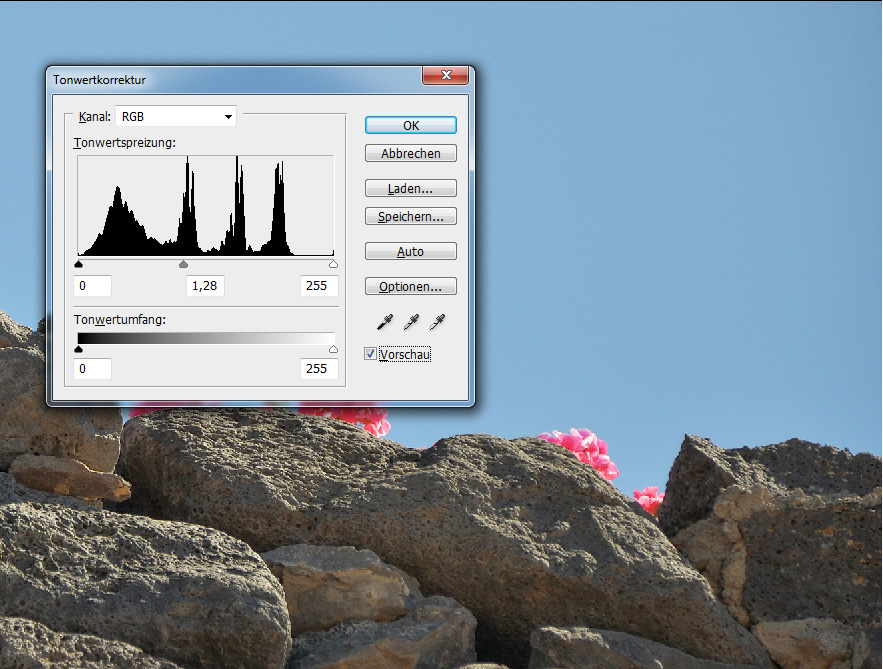Click the Speichern... button
This screenshot has width=883, height=669.
[x=410, y=216]
